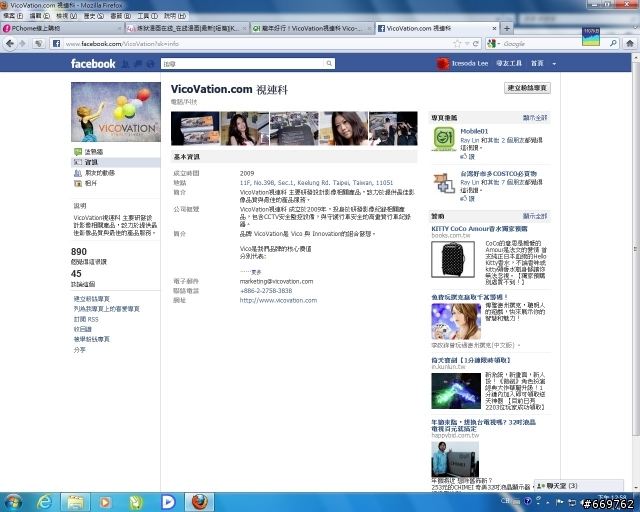
Task: Open Internet Explorer from taskbar
Action: (44, 502)
